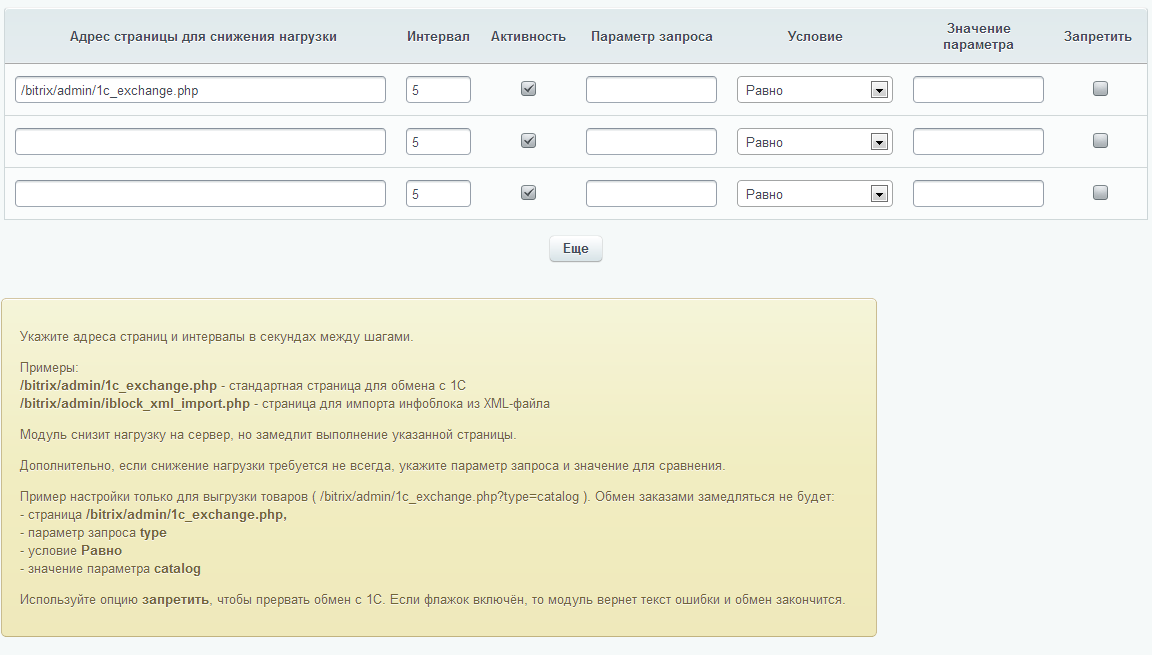Expand Условие dropdown in second row
The height and width of the screenshot is (655, 1152).
[814, 142]
